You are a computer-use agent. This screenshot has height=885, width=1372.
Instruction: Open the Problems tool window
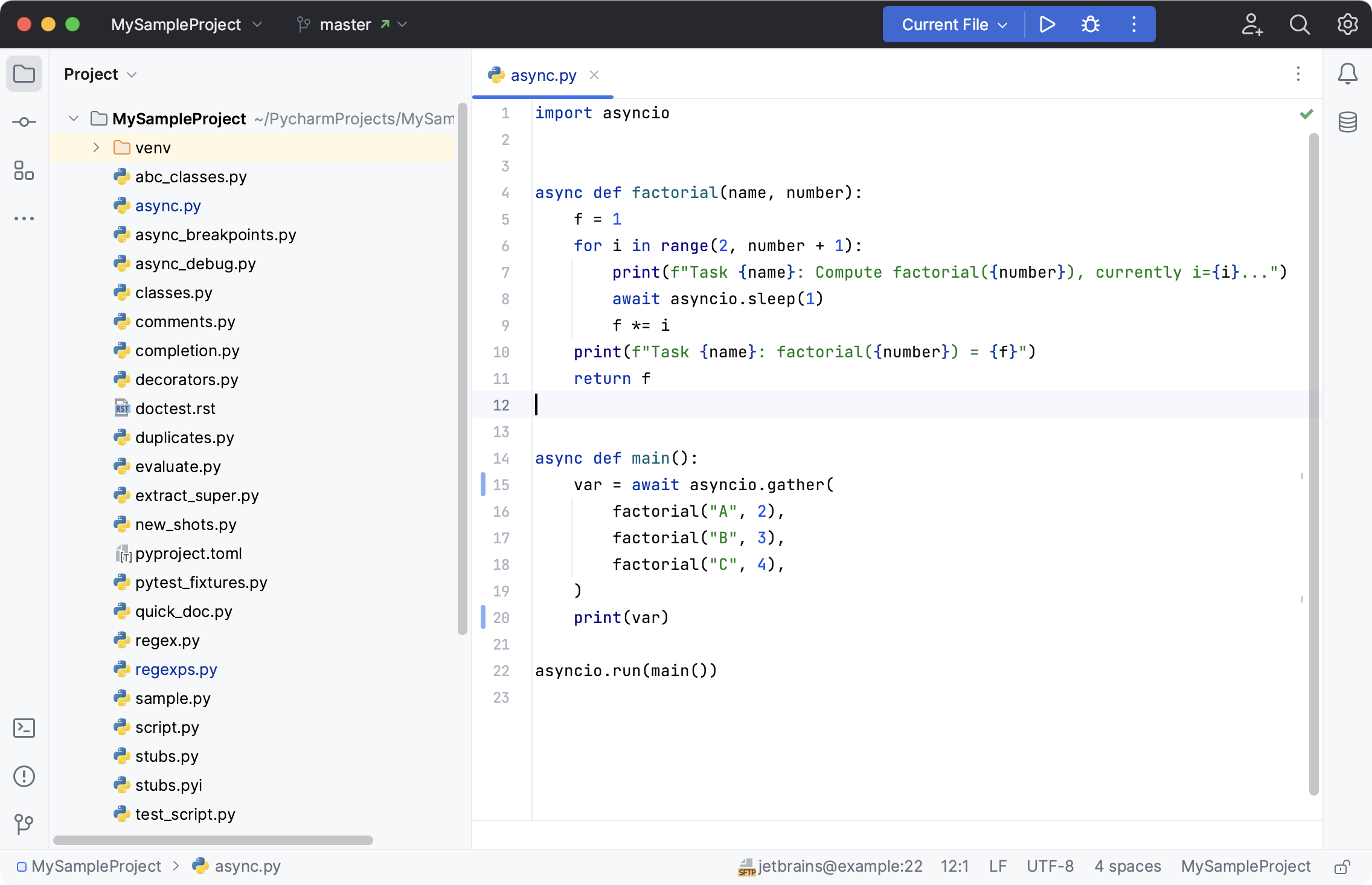click(24, 776)
